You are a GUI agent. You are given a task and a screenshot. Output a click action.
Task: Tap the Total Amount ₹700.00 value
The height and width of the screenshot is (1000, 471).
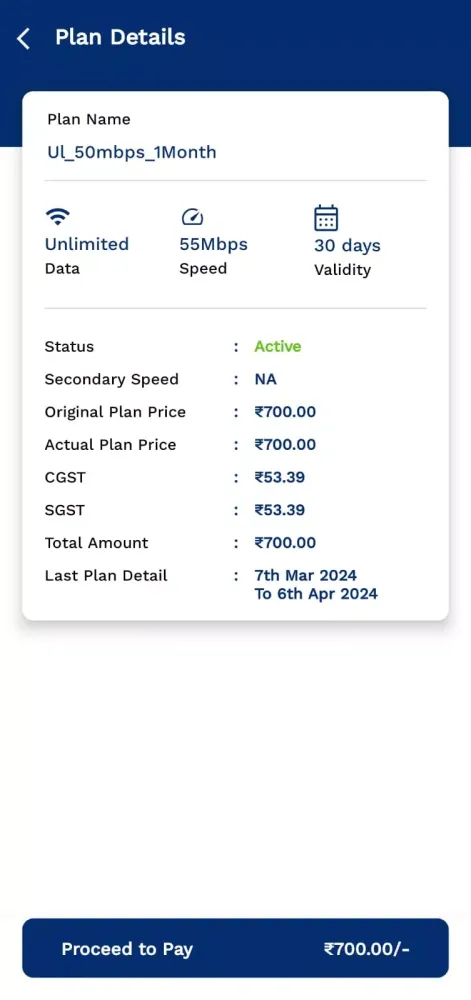[285, 543]
